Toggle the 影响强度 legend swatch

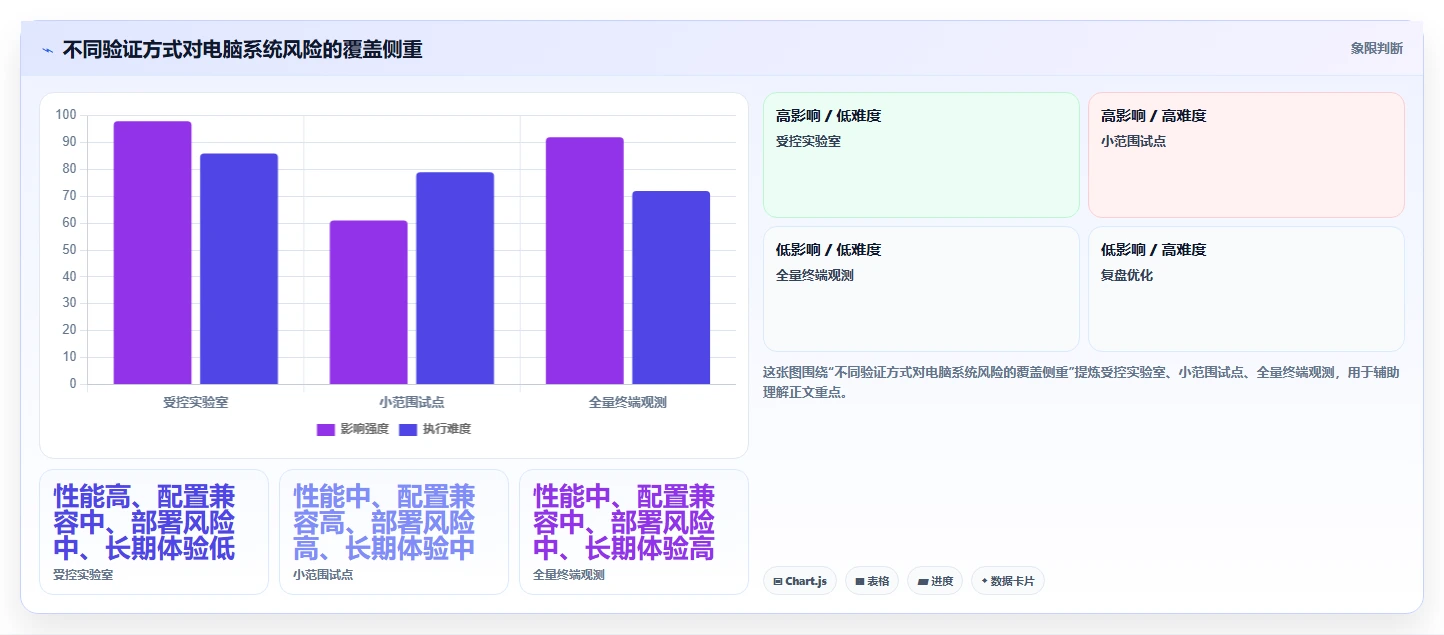[326, 429]
